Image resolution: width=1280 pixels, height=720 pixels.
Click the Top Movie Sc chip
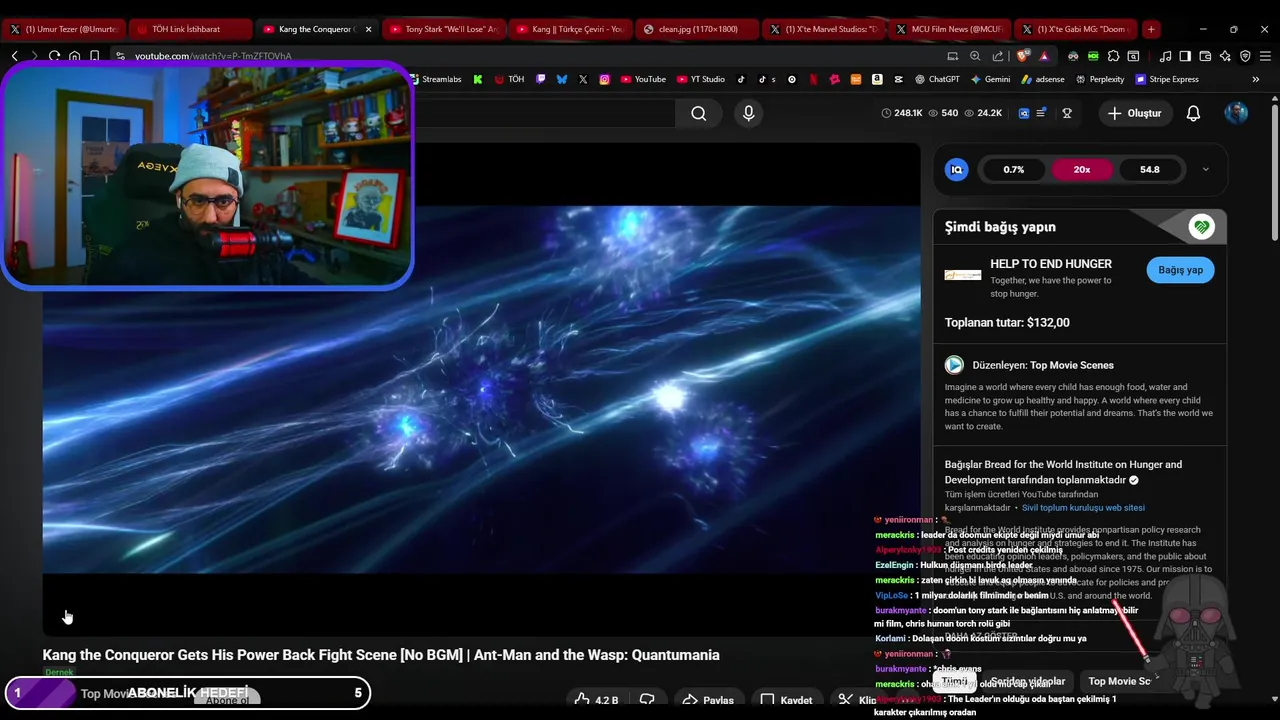point(1121,681)
